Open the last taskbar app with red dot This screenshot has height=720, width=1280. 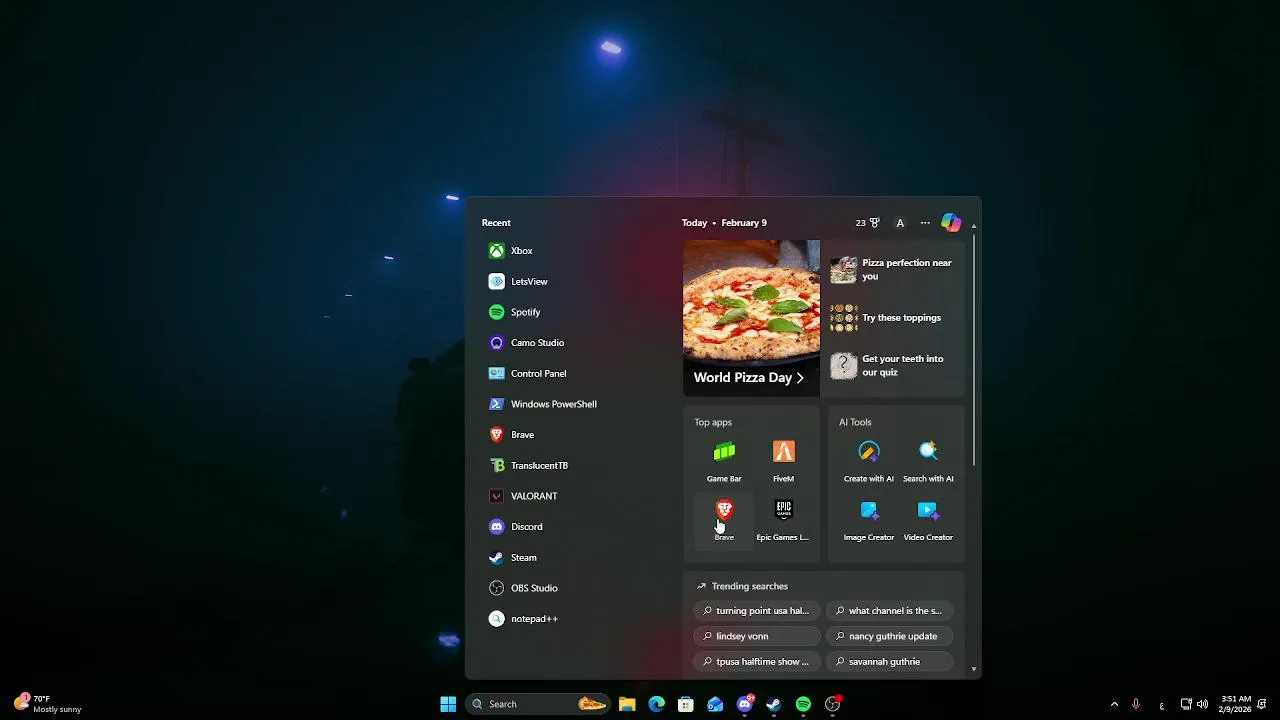[x=833, y=704]
